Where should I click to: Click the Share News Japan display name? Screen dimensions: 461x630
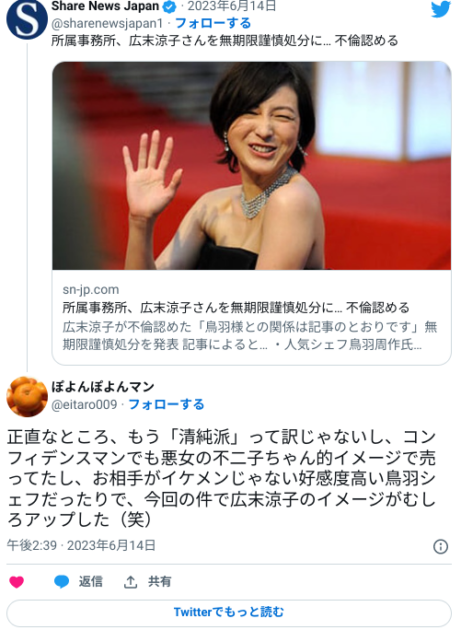(105, 6)
